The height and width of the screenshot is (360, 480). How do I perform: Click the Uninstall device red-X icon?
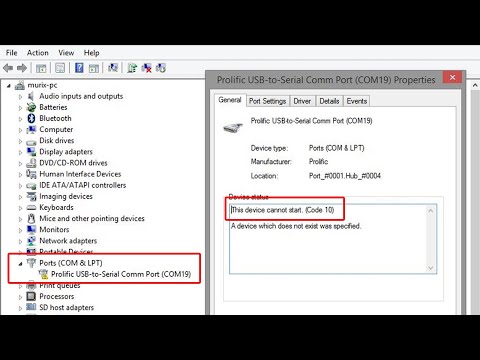click(146, 68)
